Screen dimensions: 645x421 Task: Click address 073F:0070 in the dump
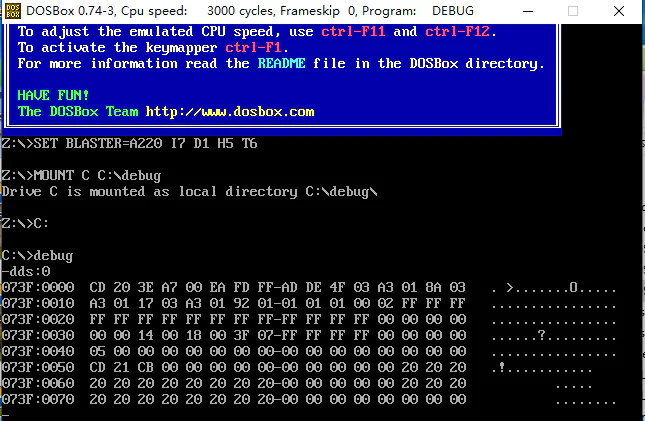click(x=38, y=399)
